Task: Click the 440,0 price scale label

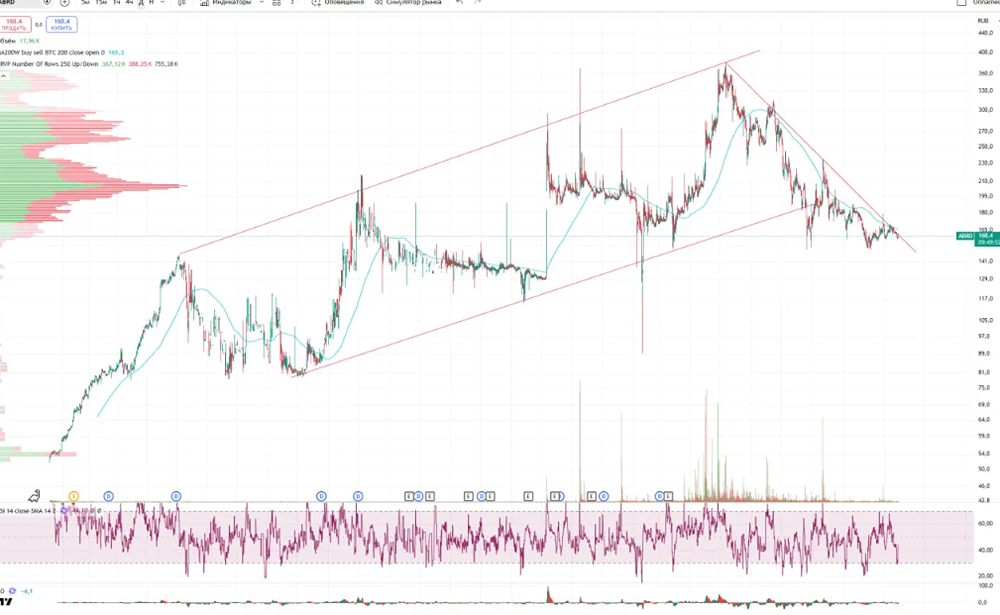Action: point(985,33)
